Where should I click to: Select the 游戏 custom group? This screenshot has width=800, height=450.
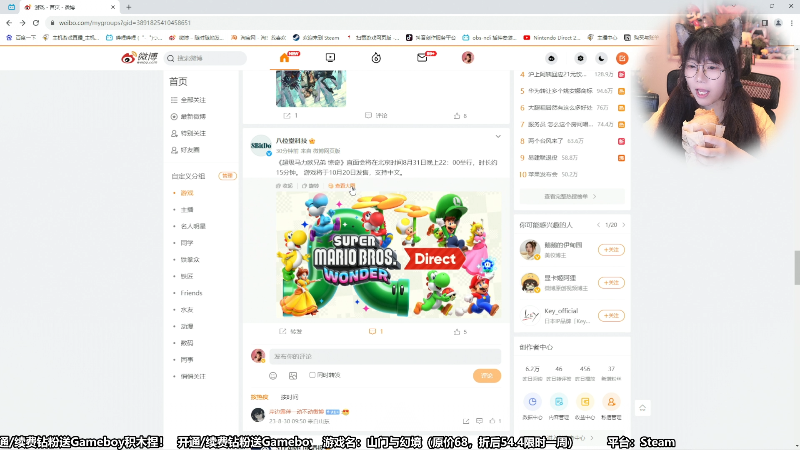click(x=187, y=193)
